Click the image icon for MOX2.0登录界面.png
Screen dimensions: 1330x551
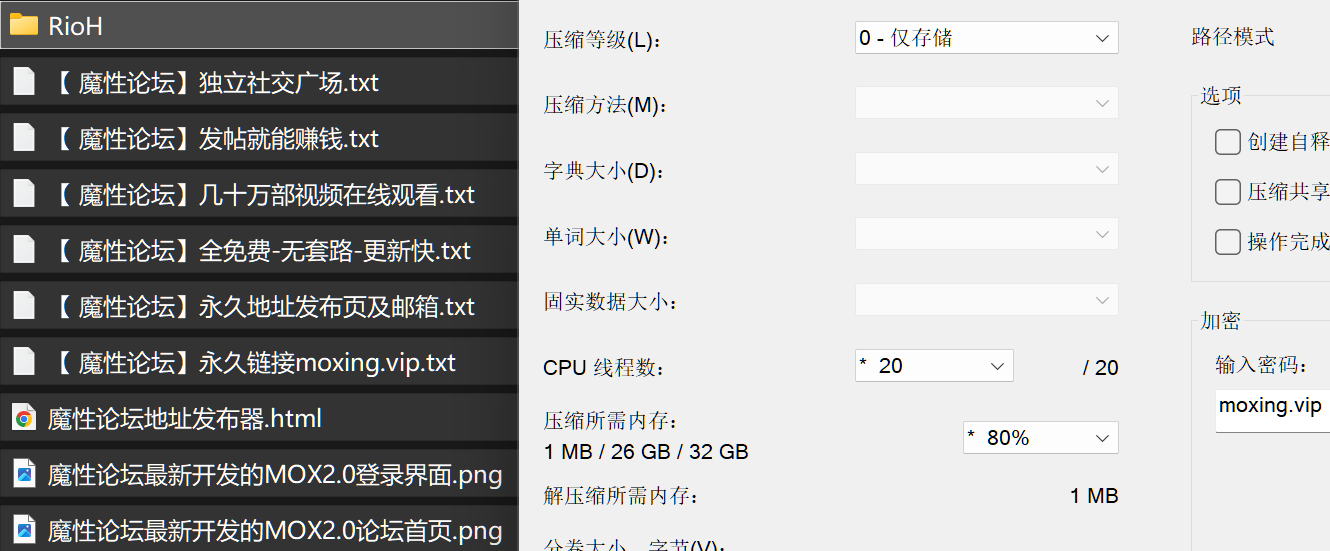(24, 474)
